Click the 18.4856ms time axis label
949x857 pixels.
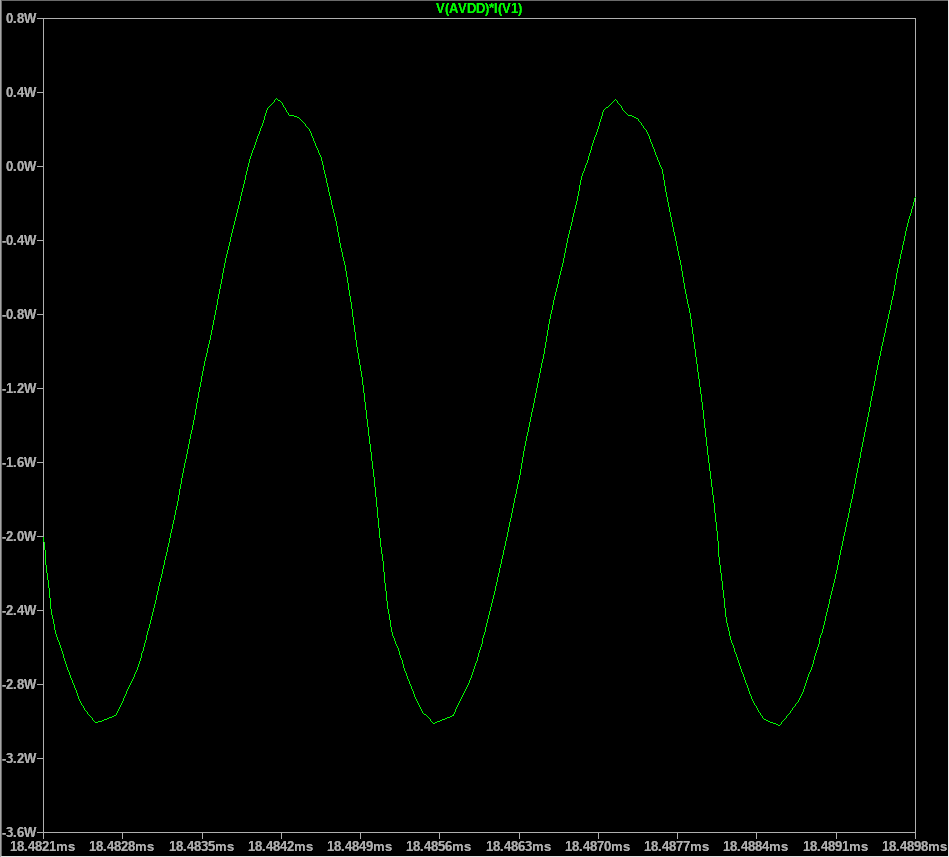pyautogui.click(x=439, y=846)
